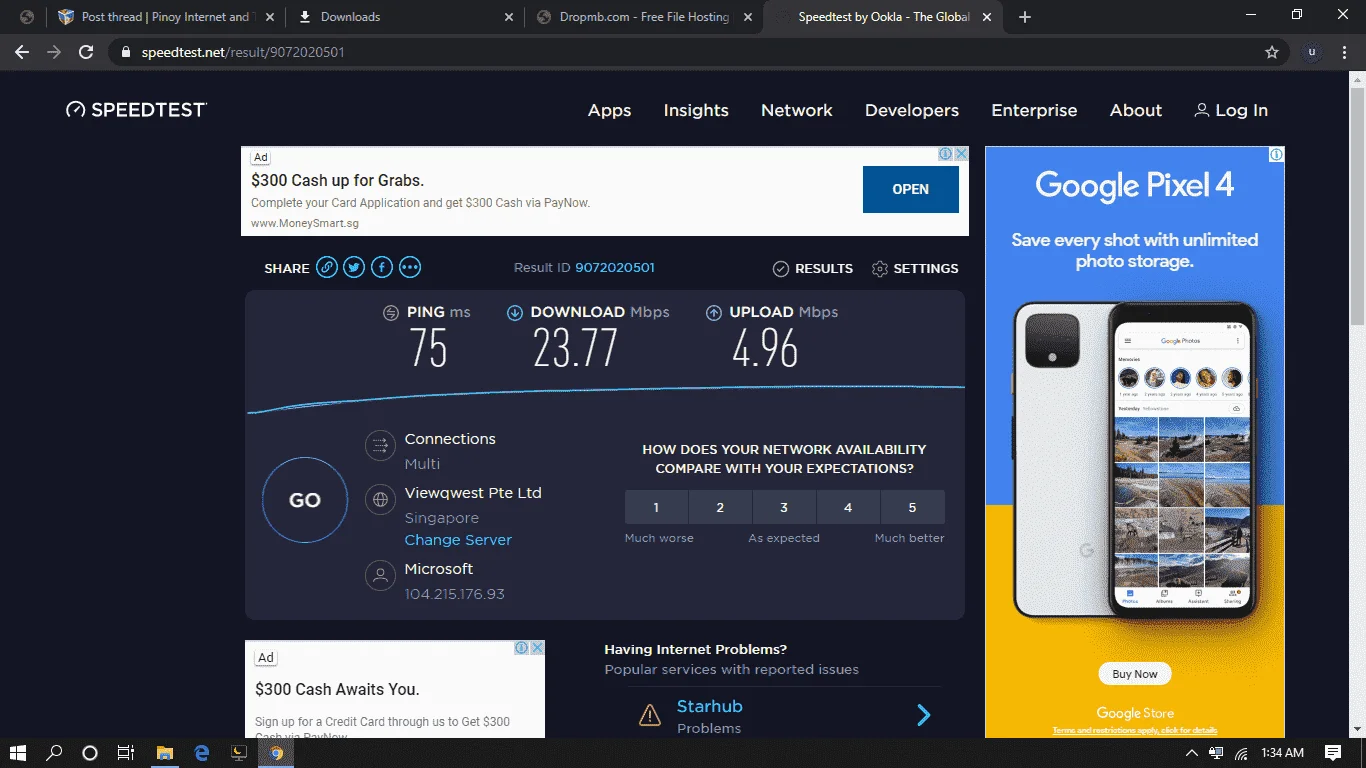1366x768 pixels.
Task: Reload the current page
Action: [x=86, y=52]
